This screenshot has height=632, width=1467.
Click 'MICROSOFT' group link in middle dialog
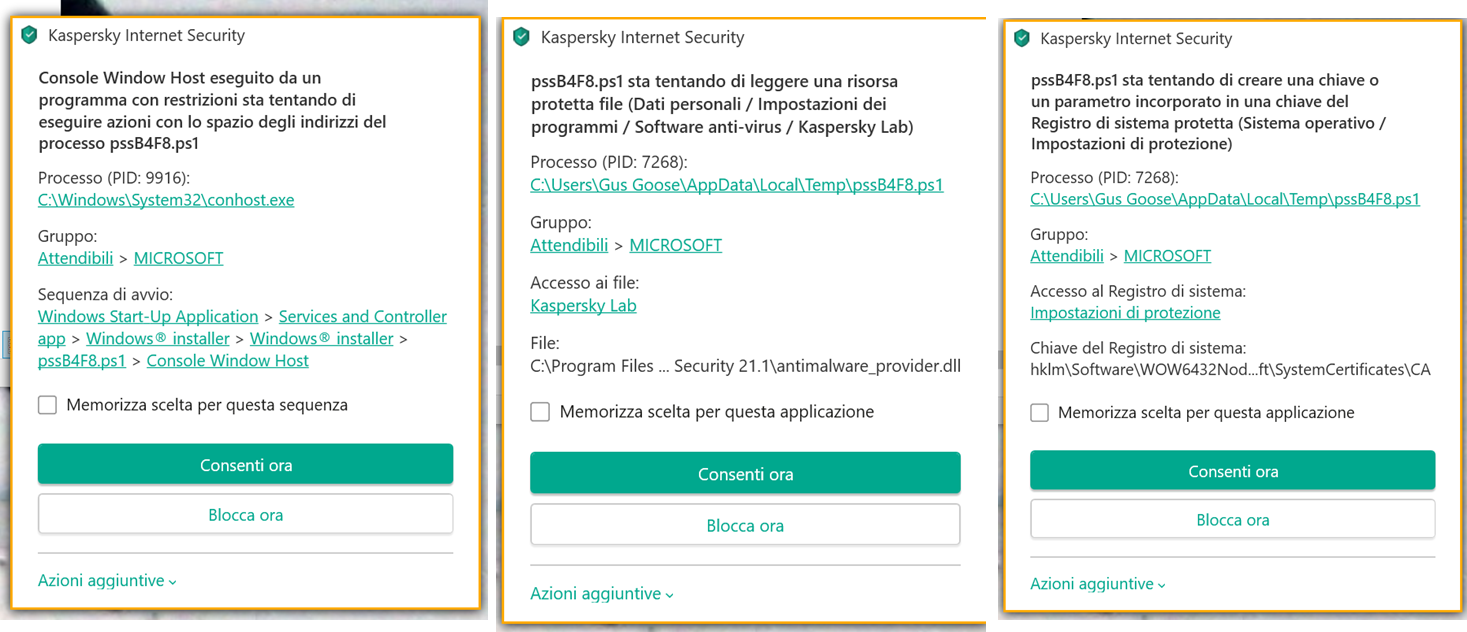pos(675,246)
